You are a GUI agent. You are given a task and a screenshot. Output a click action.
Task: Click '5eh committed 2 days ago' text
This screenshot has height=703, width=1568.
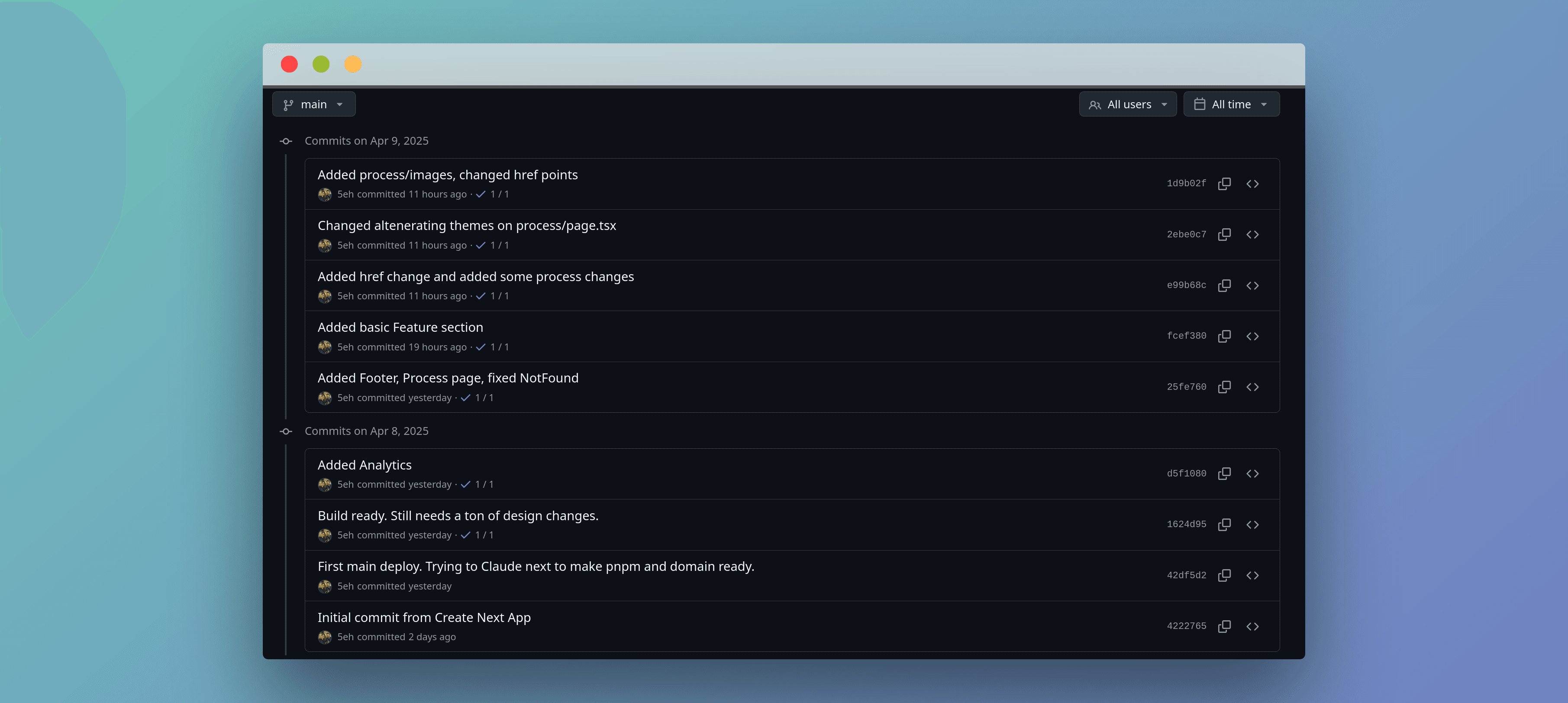pyautogui.click(x=396, y=637)
